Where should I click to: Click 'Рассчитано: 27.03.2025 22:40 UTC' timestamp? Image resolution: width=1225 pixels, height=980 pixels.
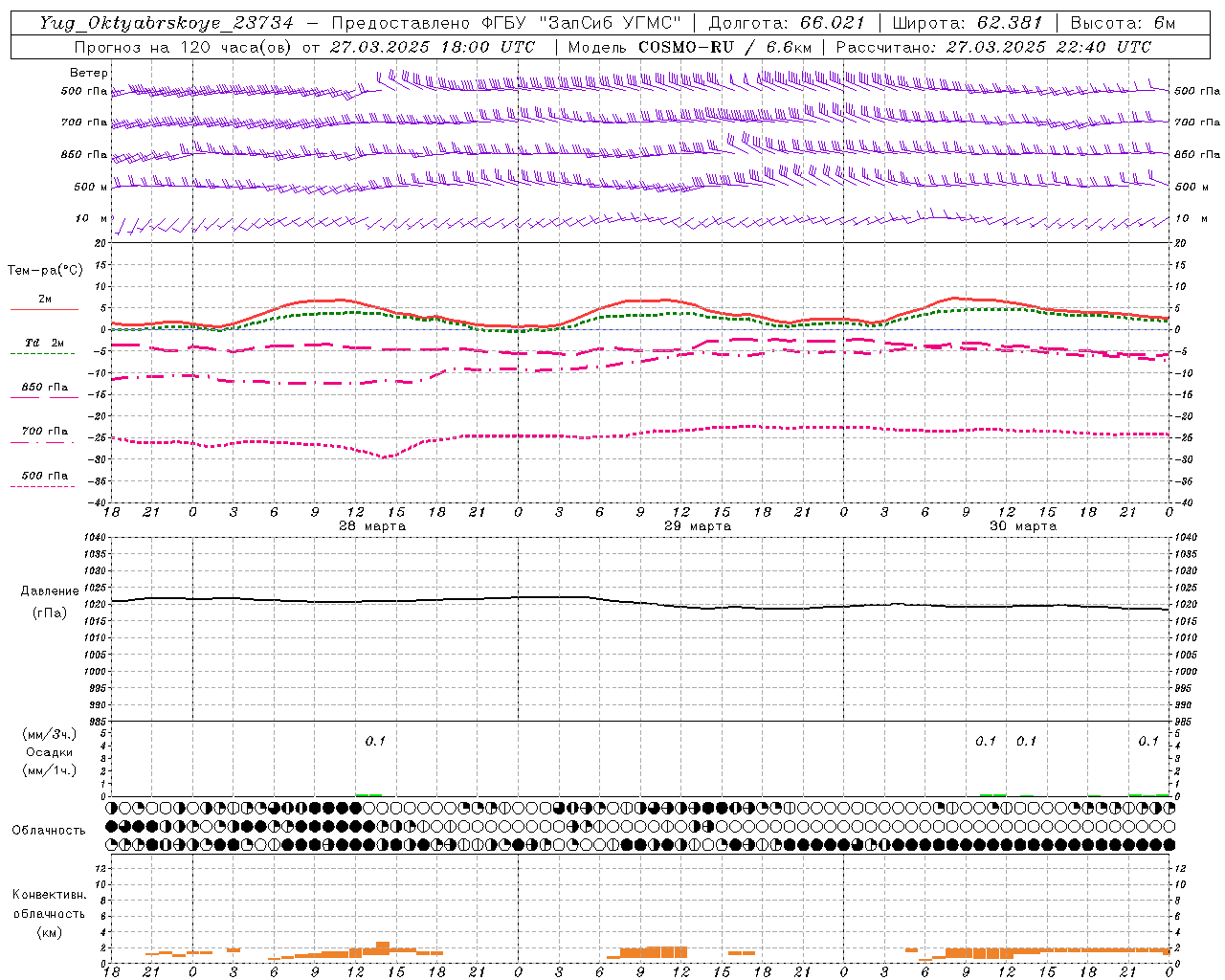click(993, 47)
